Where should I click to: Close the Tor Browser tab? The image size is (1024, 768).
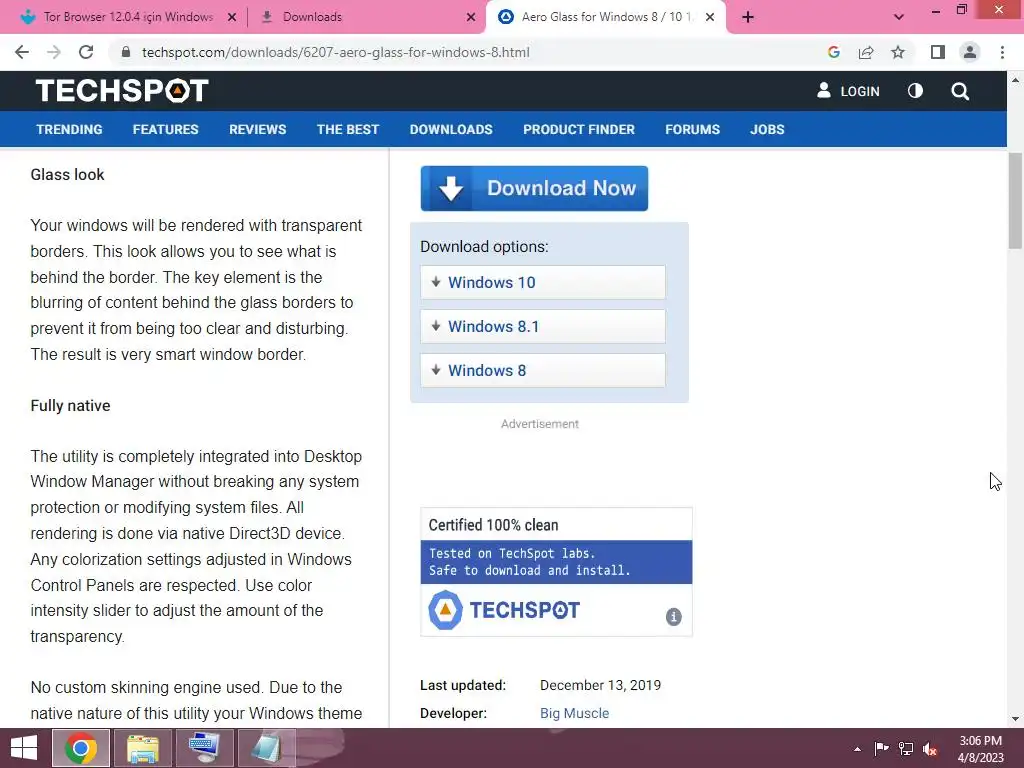(231, 18)
